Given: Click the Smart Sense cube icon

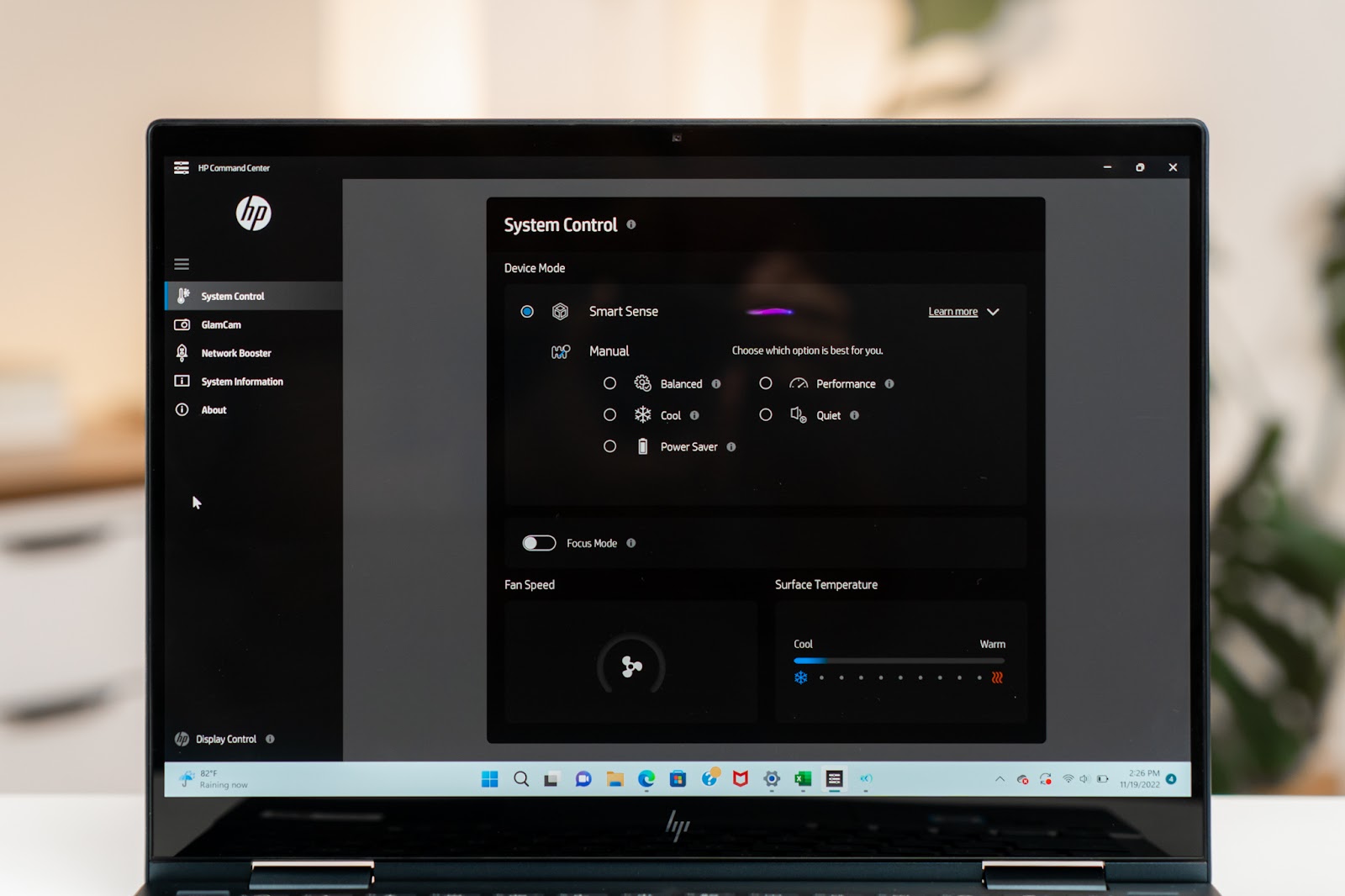Looking at the screenshot, I should click(560, 312).
